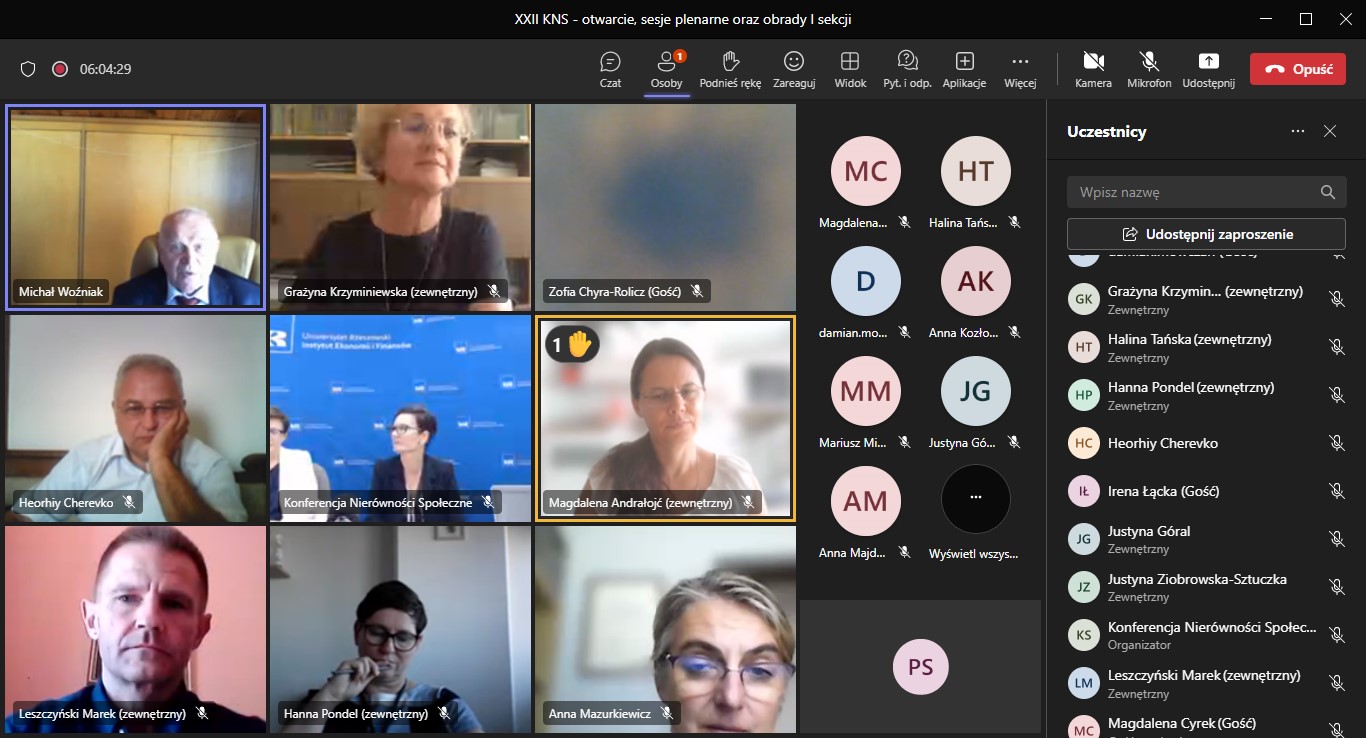
Task: Click Udostępnij zaproszenie button
Action: click(x=1205, y=234)
